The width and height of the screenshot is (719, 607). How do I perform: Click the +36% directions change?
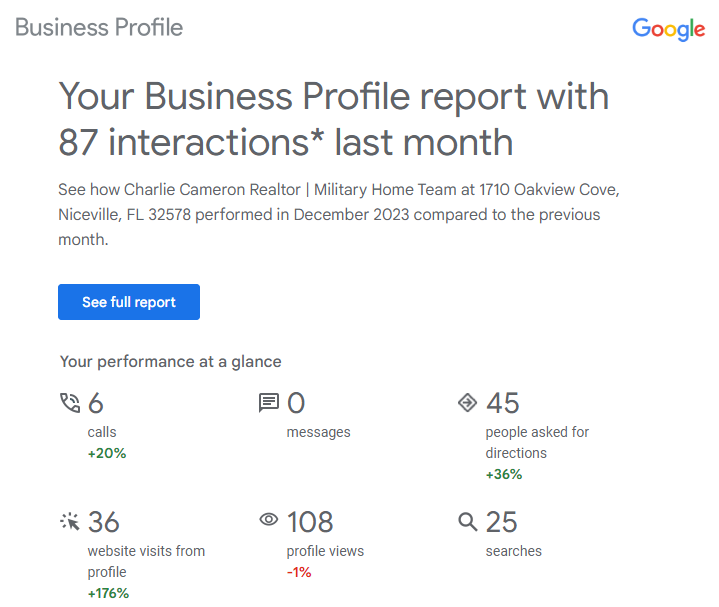point(504,474)
